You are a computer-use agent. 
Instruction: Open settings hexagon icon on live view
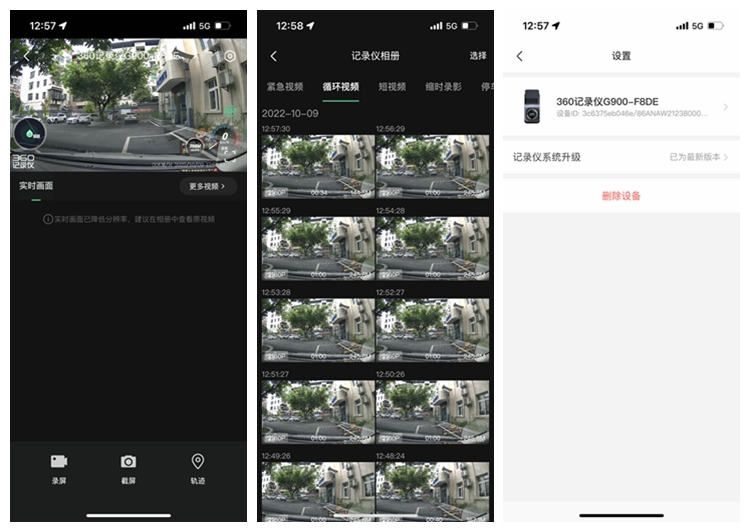230,57
